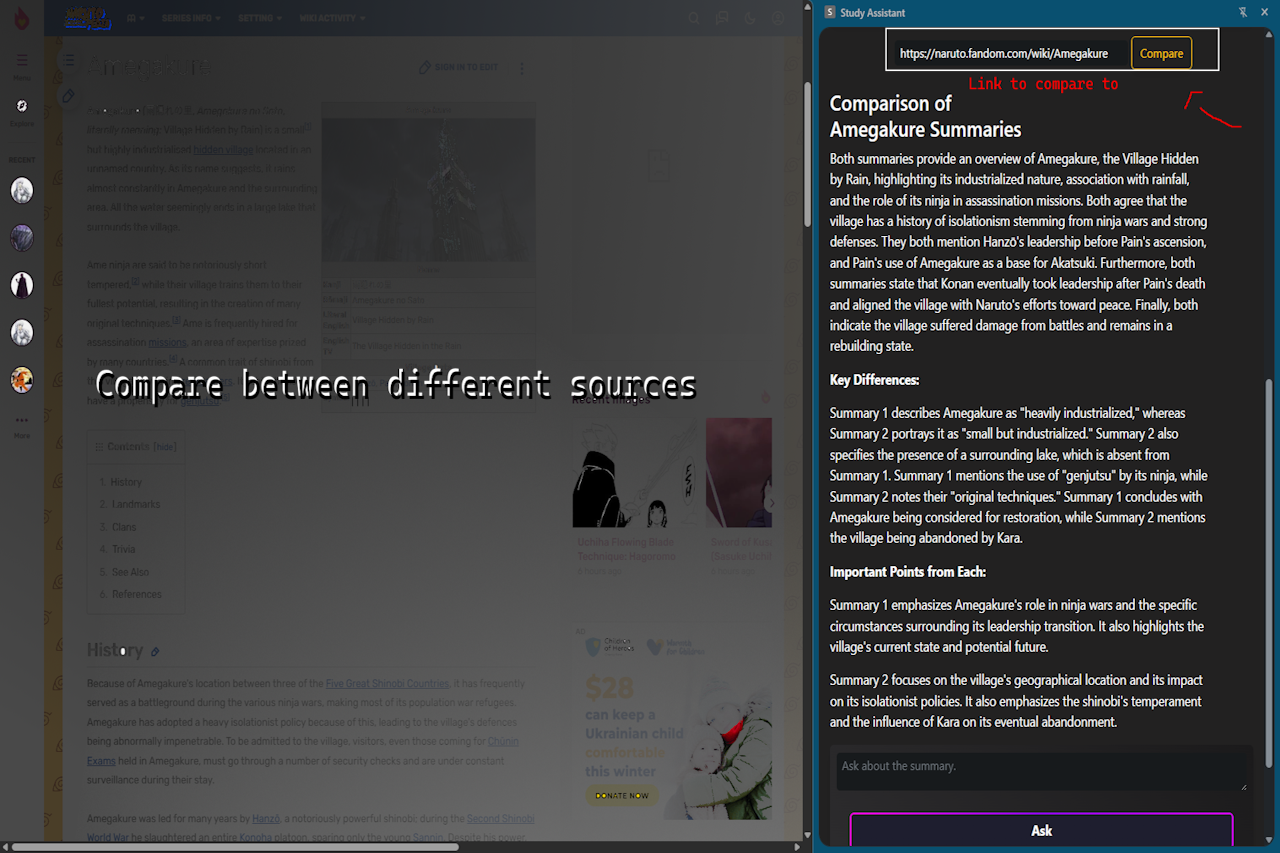Click DONATE NOW in the ad
Image resolution: width=1280 pixels, height=853 pixels.
pyautogui.click(x=622, y=796)
